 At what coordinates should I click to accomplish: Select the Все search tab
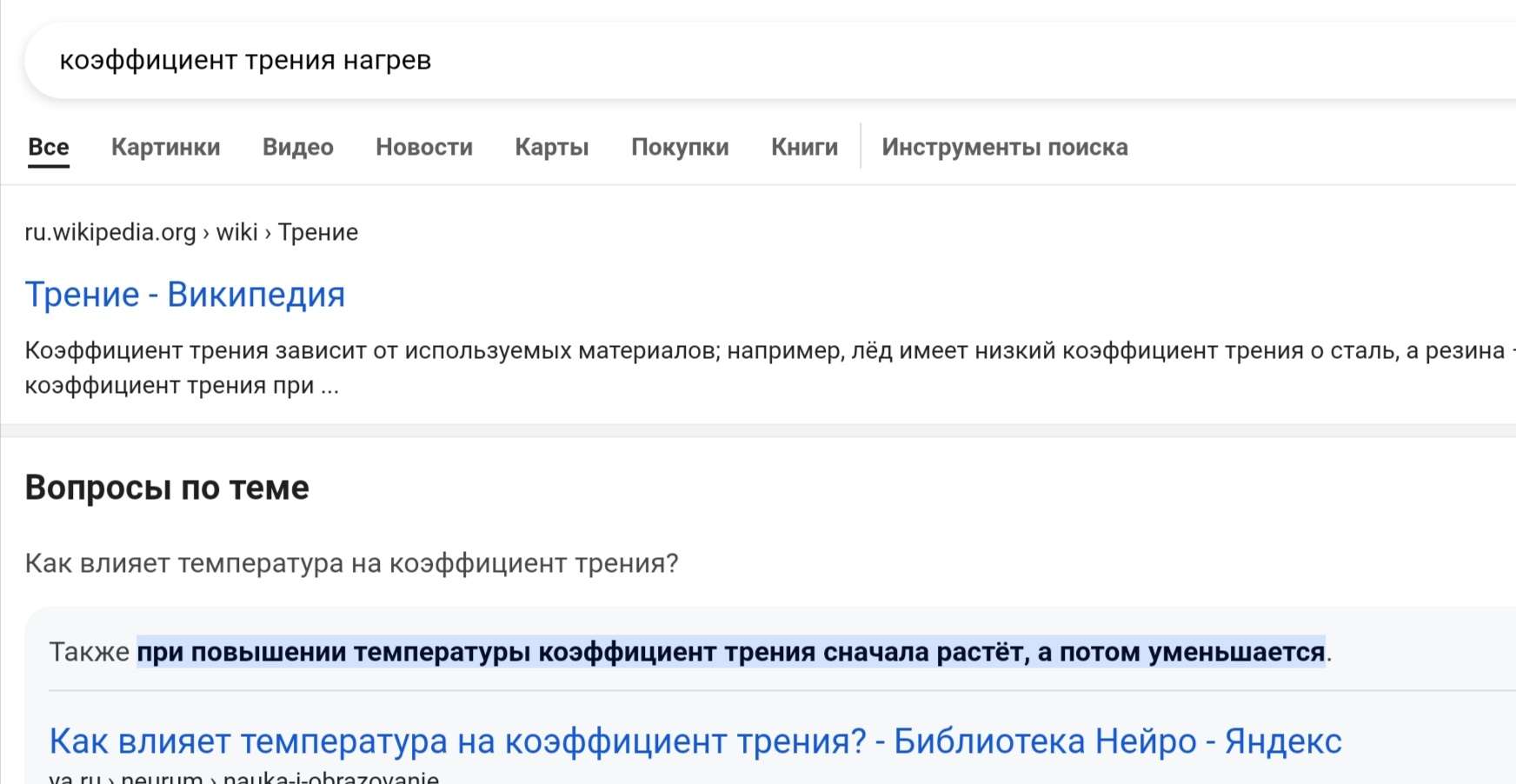coord(49,147)
